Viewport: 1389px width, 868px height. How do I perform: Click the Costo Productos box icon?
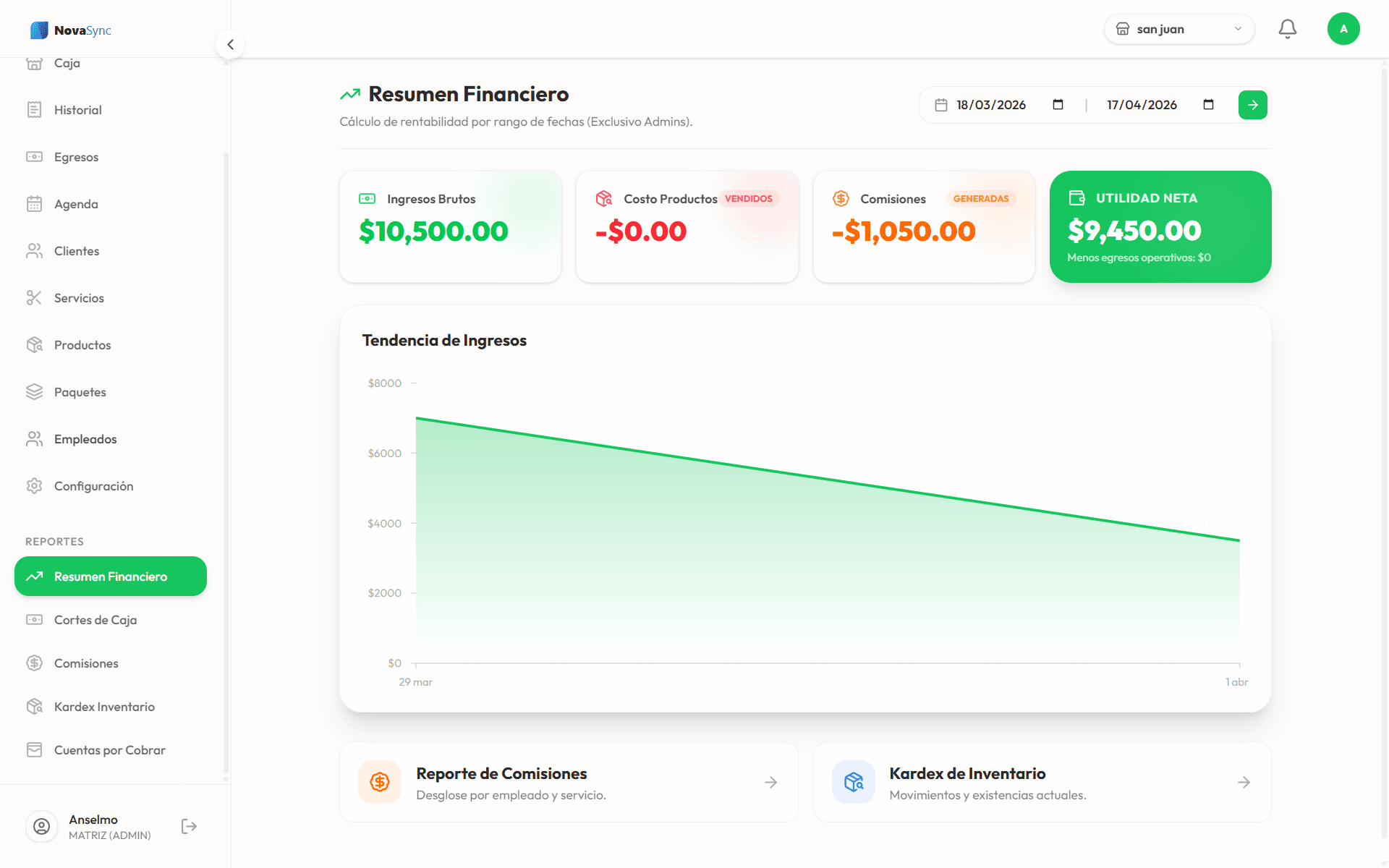click(x=604, y=198)
